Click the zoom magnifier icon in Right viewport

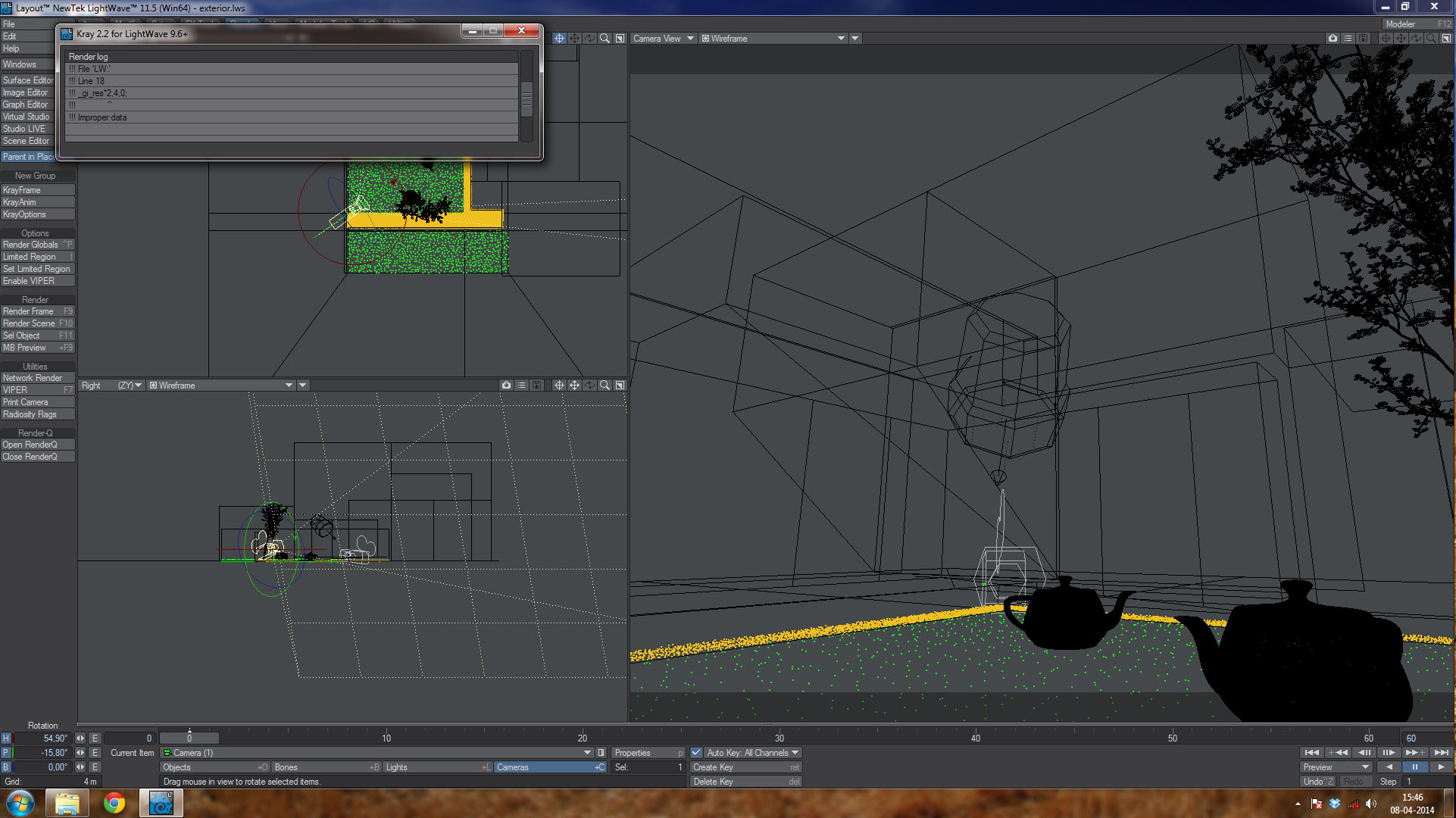pyautogui.click(x=605, y=386)
